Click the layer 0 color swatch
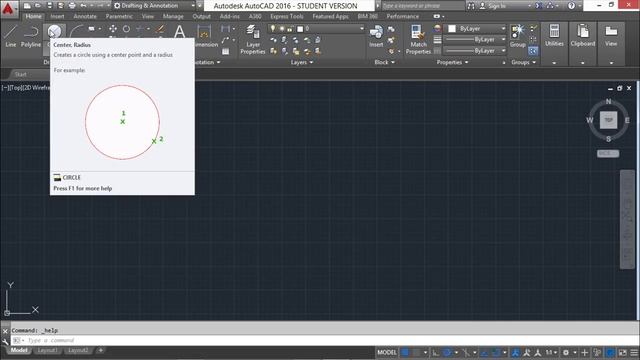This screenshot has width=640, height=360. click(x=300, y=29)
